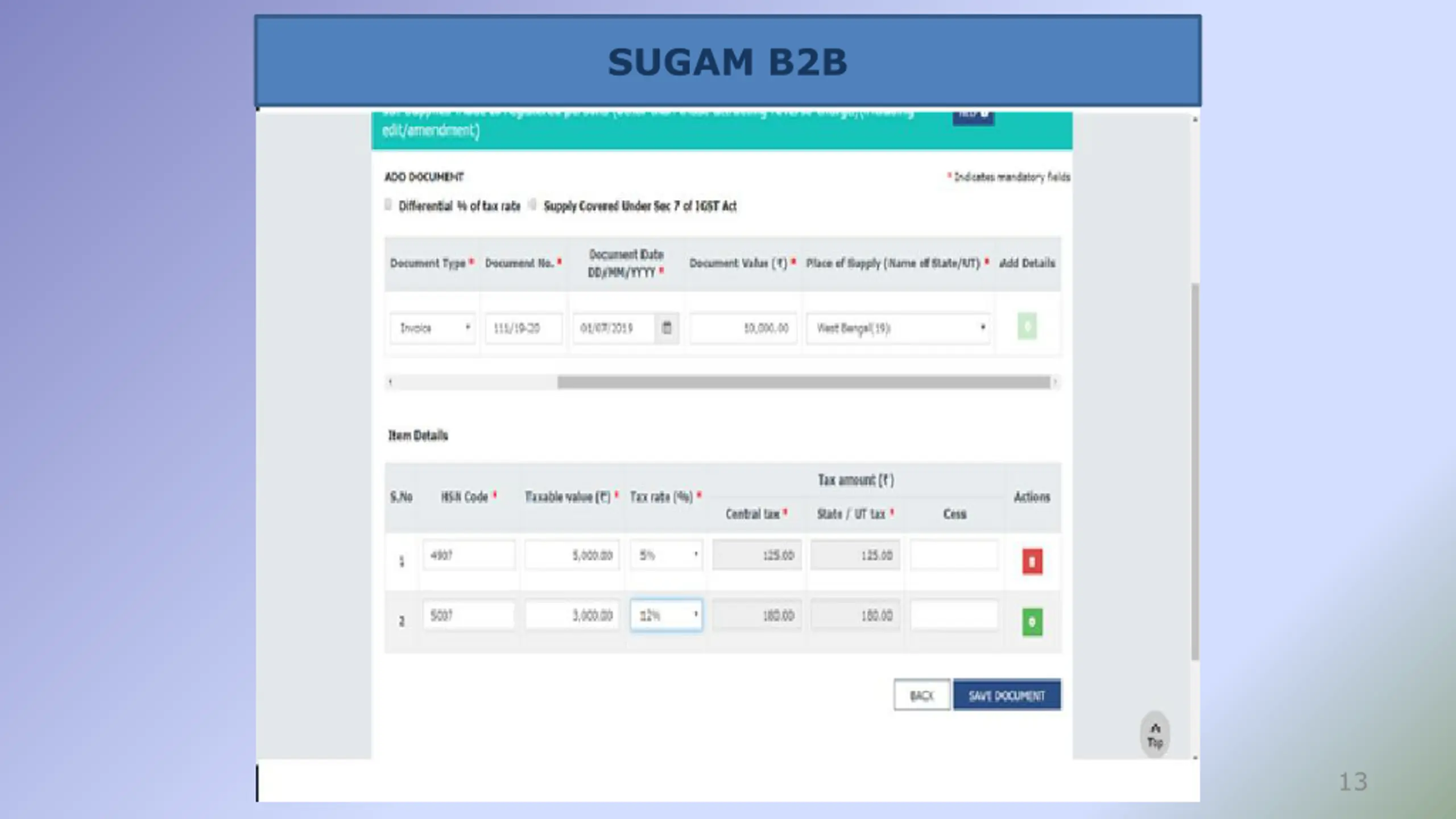1456x819 pixels.
Task: Click the Cess field in row 2
Action: tap(954, 615)
